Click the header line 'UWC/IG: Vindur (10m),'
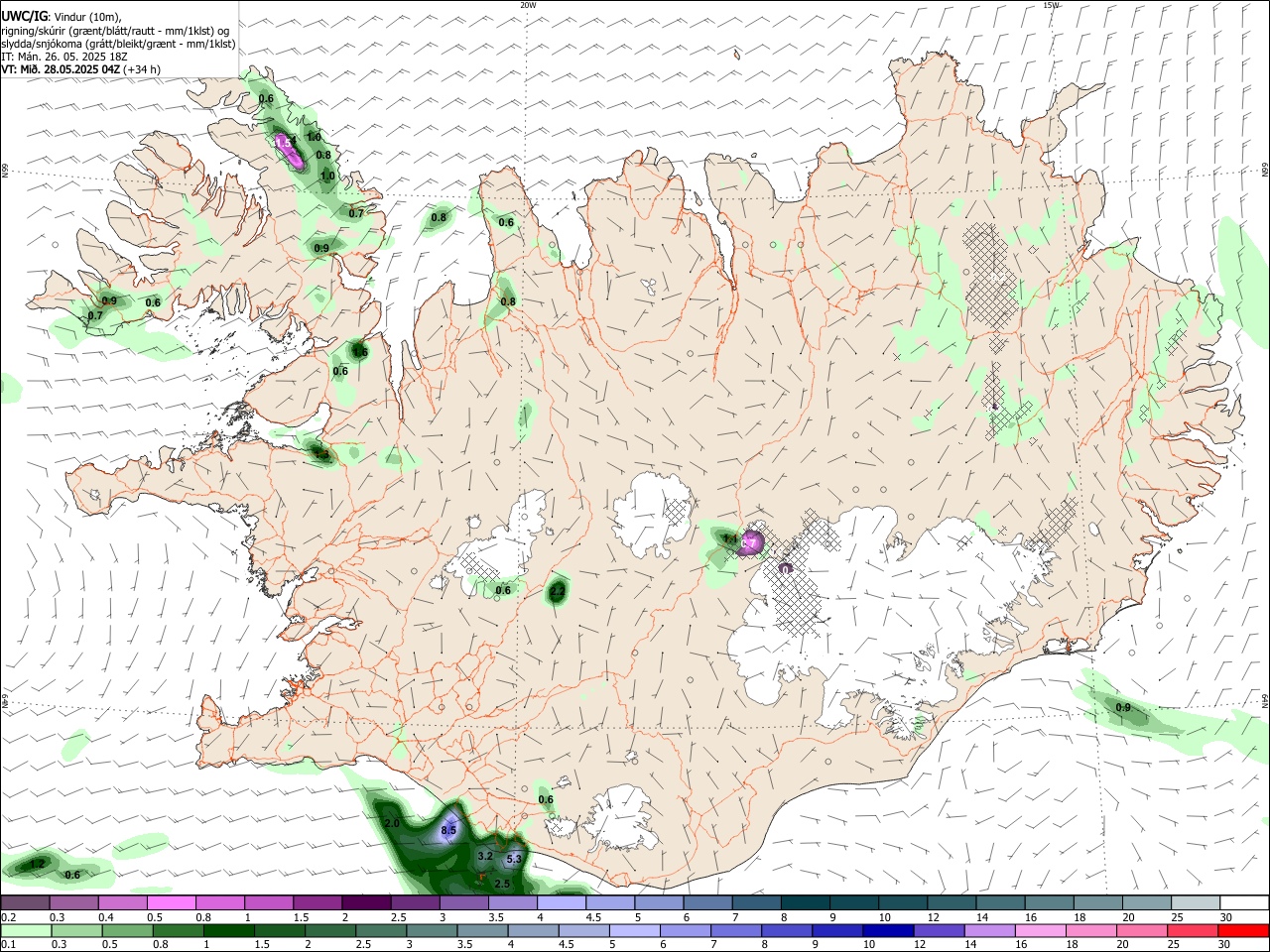 pyautogui.click(x=61, y=16)
